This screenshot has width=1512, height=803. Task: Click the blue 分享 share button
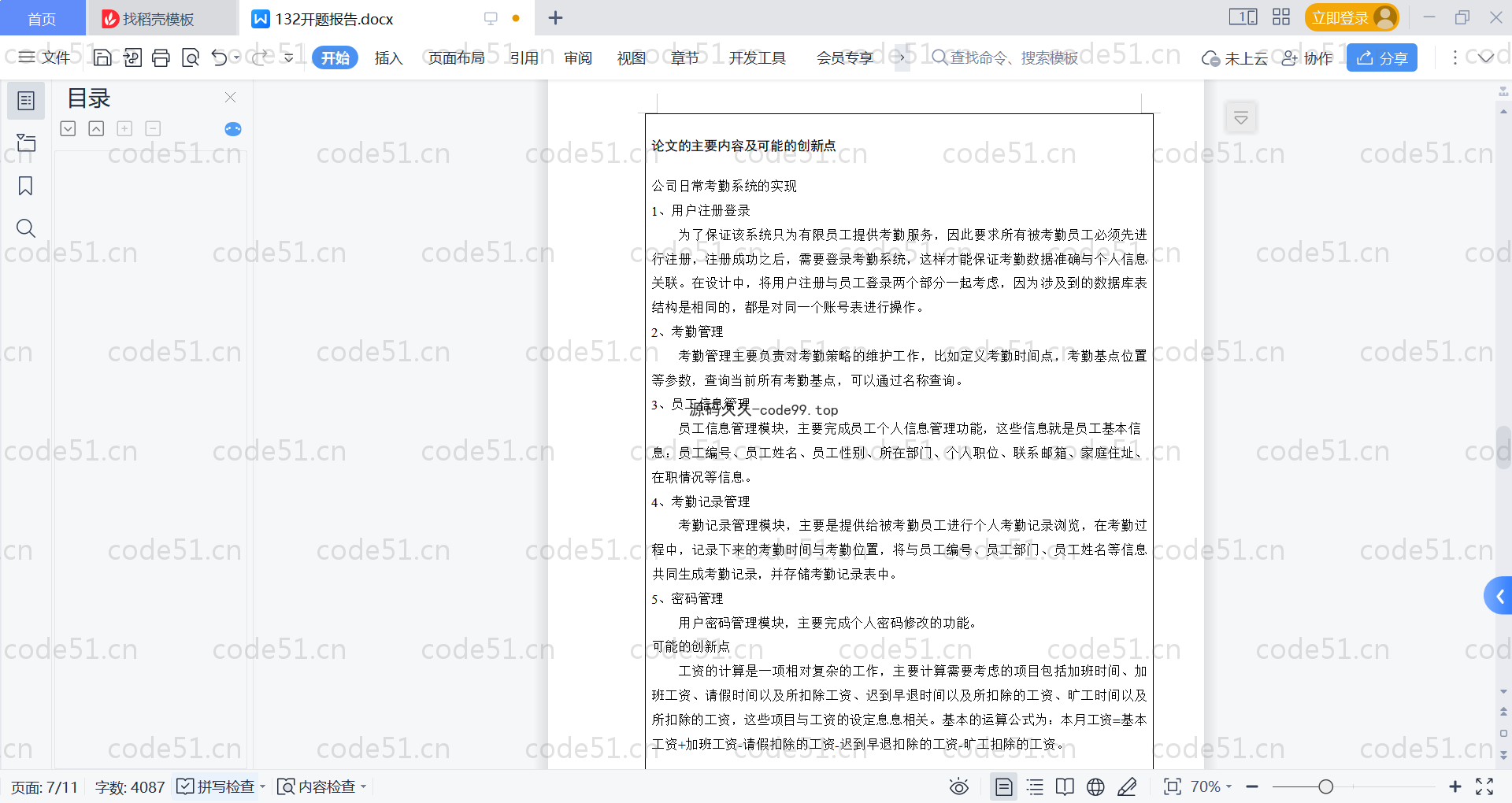coord(1382,57)
